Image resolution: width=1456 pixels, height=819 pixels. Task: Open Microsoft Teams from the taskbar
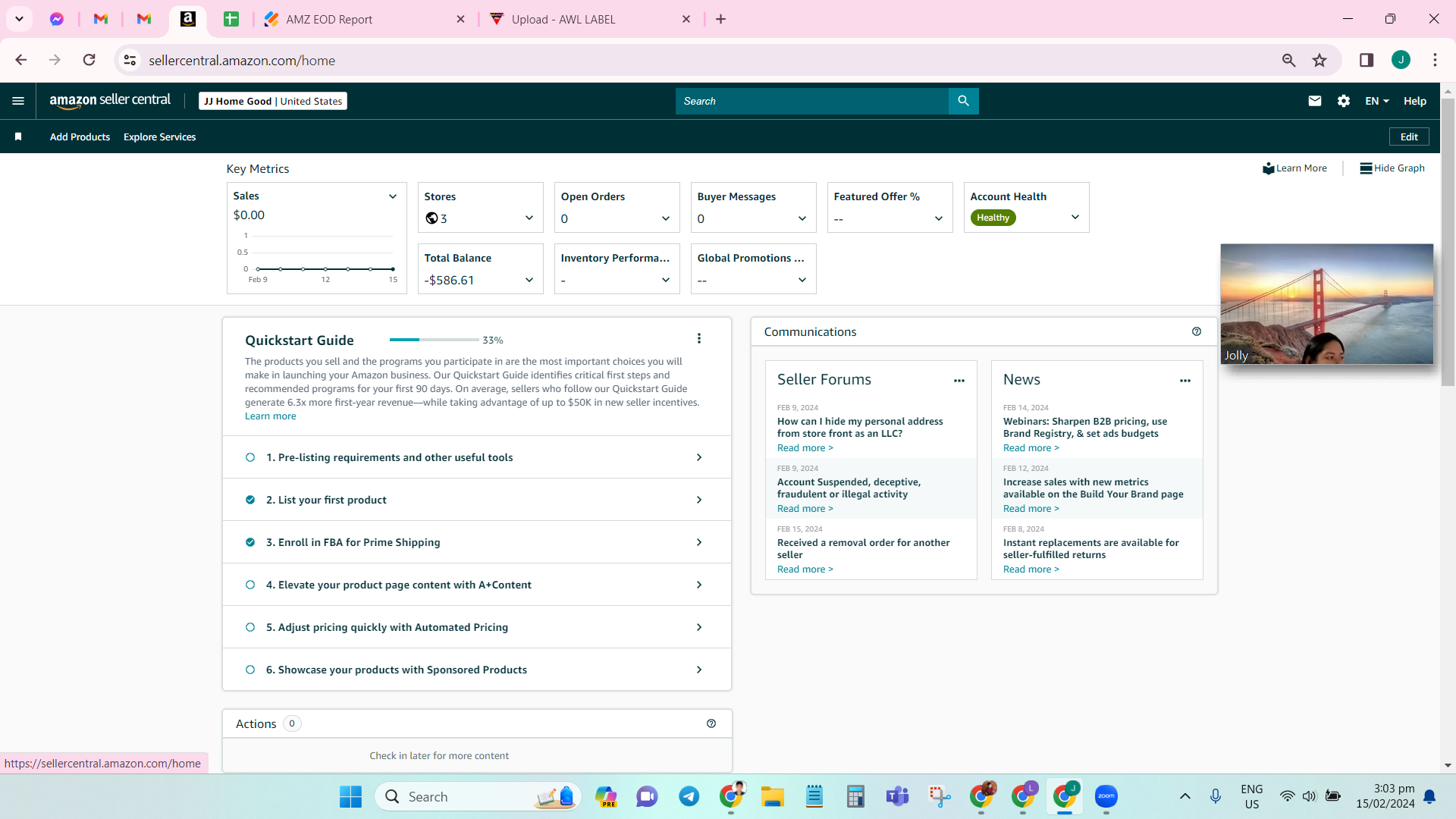pos(898,796)
